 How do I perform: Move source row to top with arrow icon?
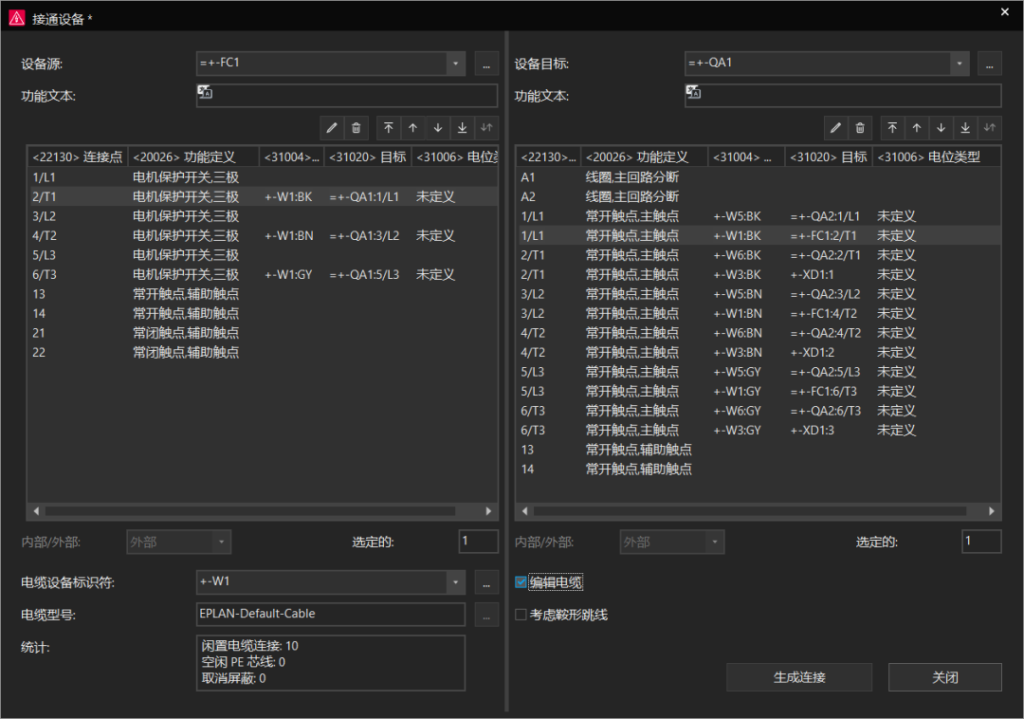pos(389,128)
